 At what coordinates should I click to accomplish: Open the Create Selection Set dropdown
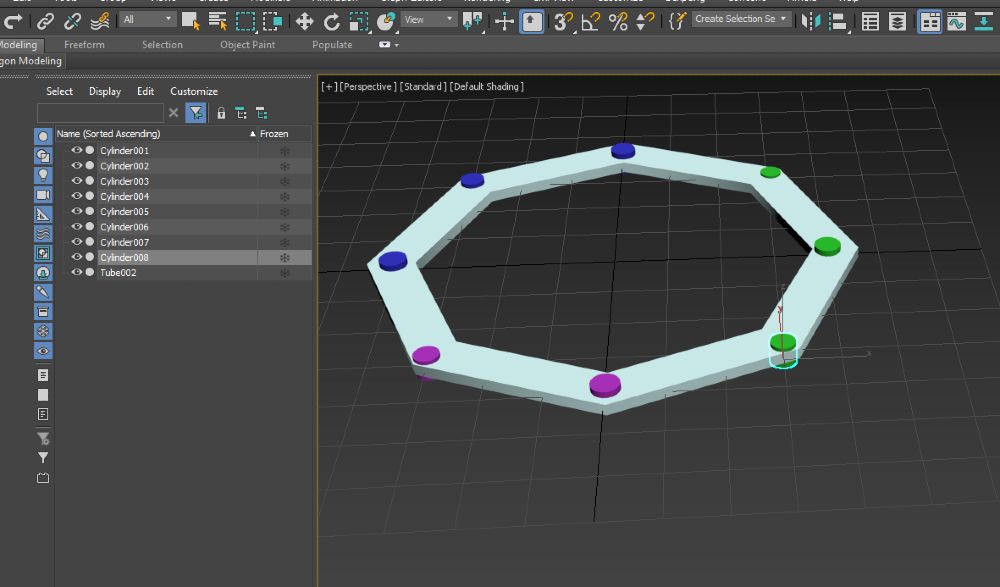point(741,19)
